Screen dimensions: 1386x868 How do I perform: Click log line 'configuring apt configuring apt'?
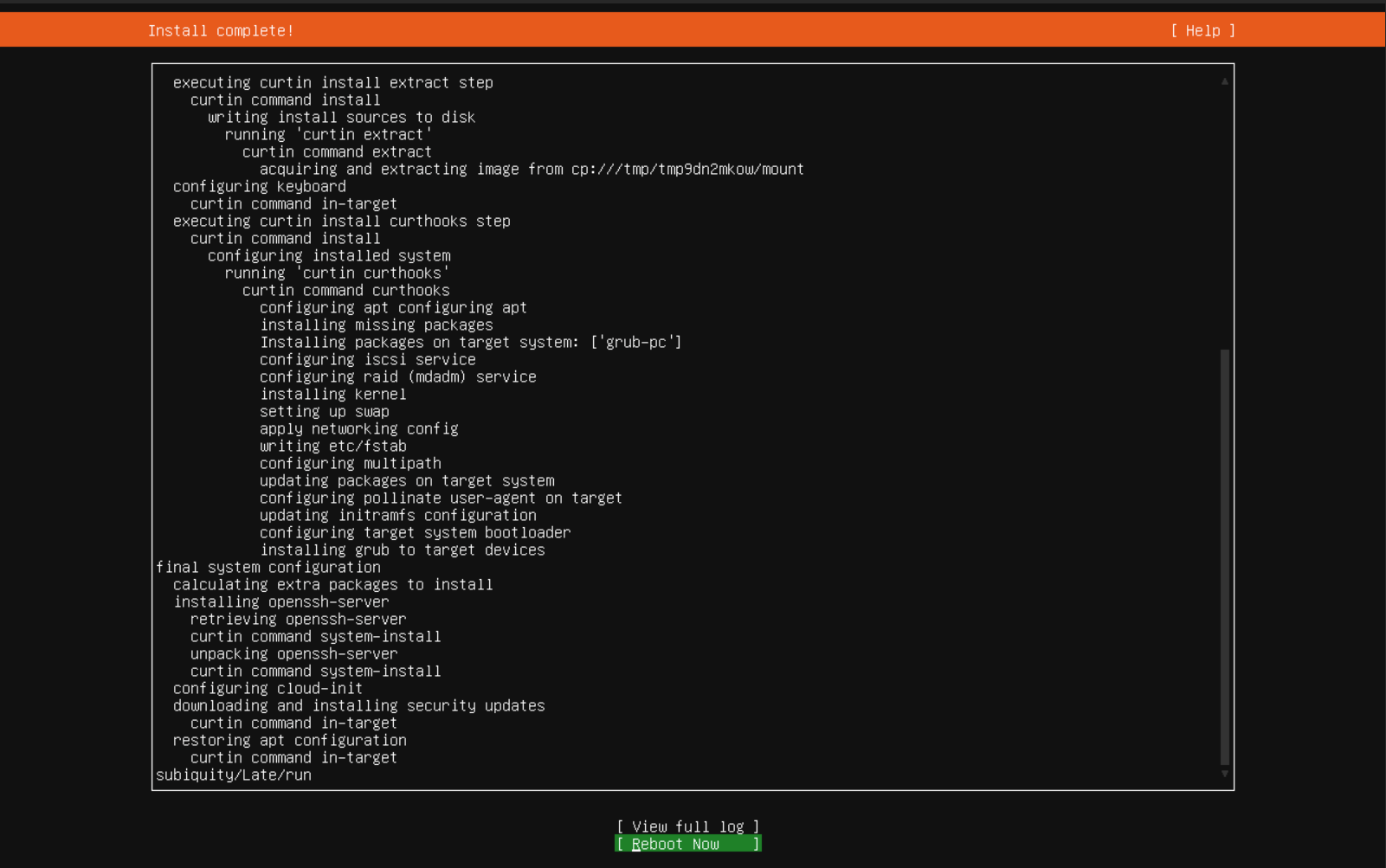click(x=393, y=307)
